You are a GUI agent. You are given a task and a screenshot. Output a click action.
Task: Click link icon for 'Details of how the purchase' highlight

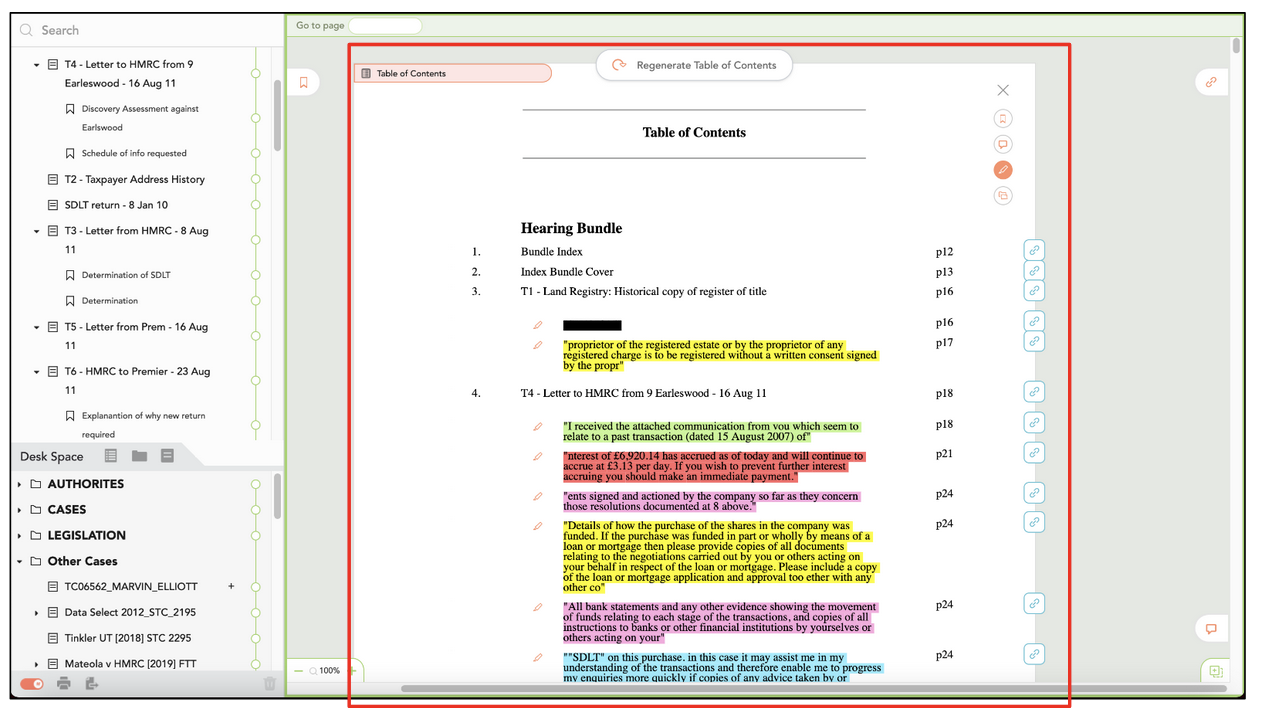pos(1034,522)
